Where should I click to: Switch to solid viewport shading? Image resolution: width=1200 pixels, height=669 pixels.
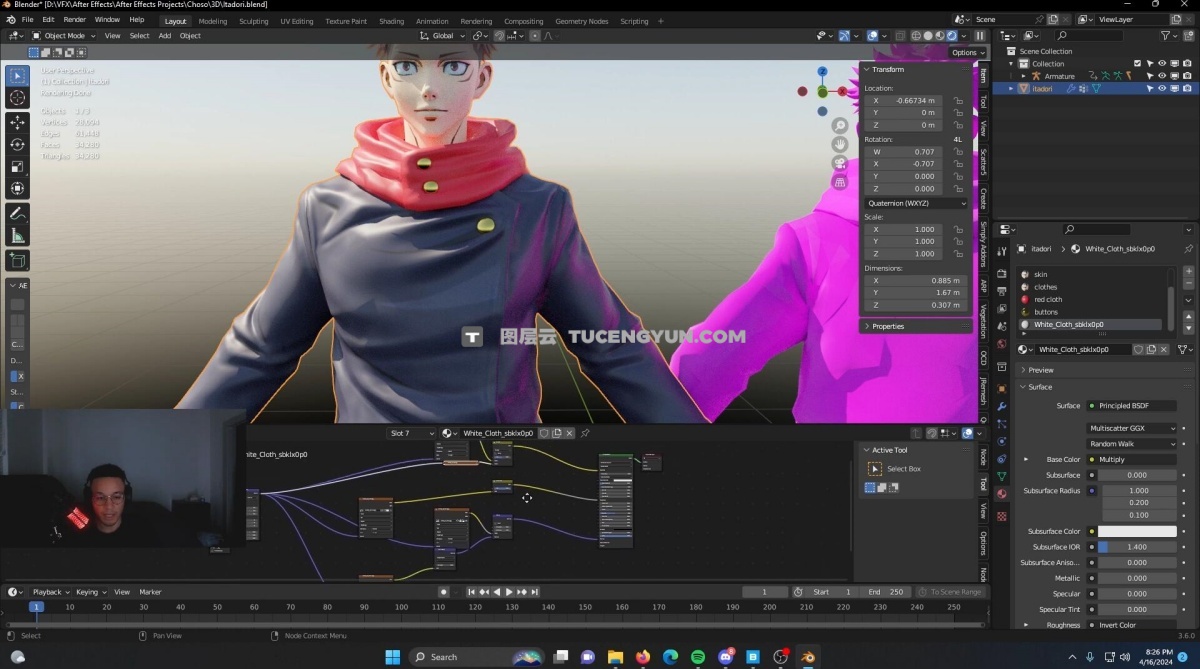pyautogui.click(x=927, y=36)
